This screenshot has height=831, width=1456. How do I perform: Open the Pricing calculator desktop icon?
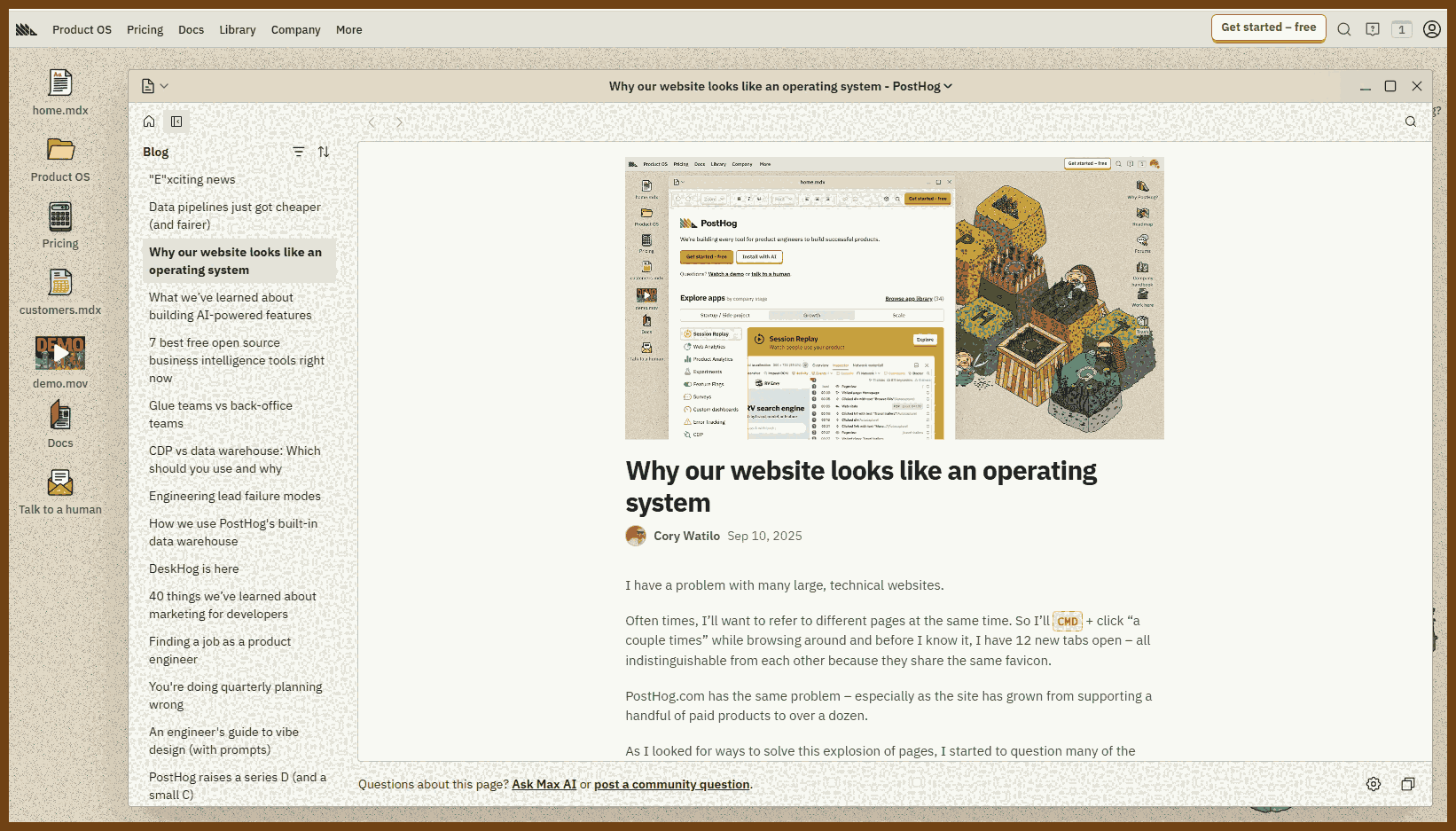coord(60,217)
